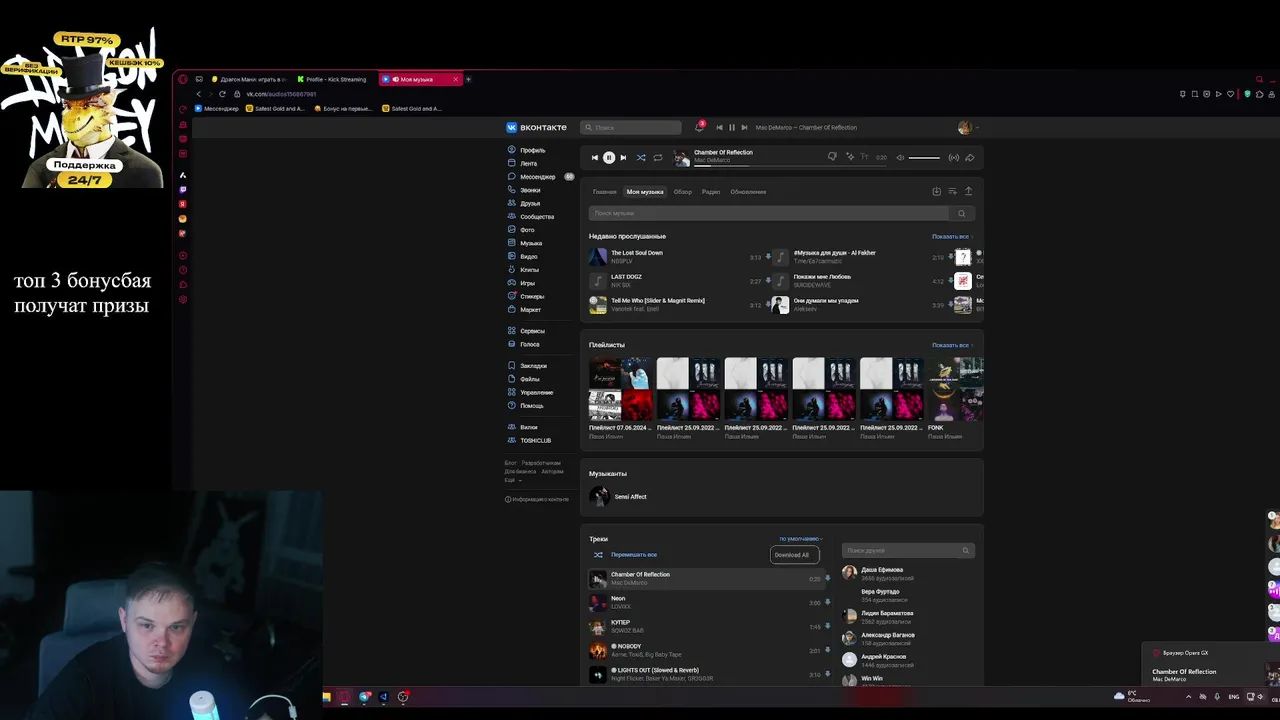Screen dimensions: 1280x720
Task: Skip to next track in the header mini-player
Action: (744, 127)
